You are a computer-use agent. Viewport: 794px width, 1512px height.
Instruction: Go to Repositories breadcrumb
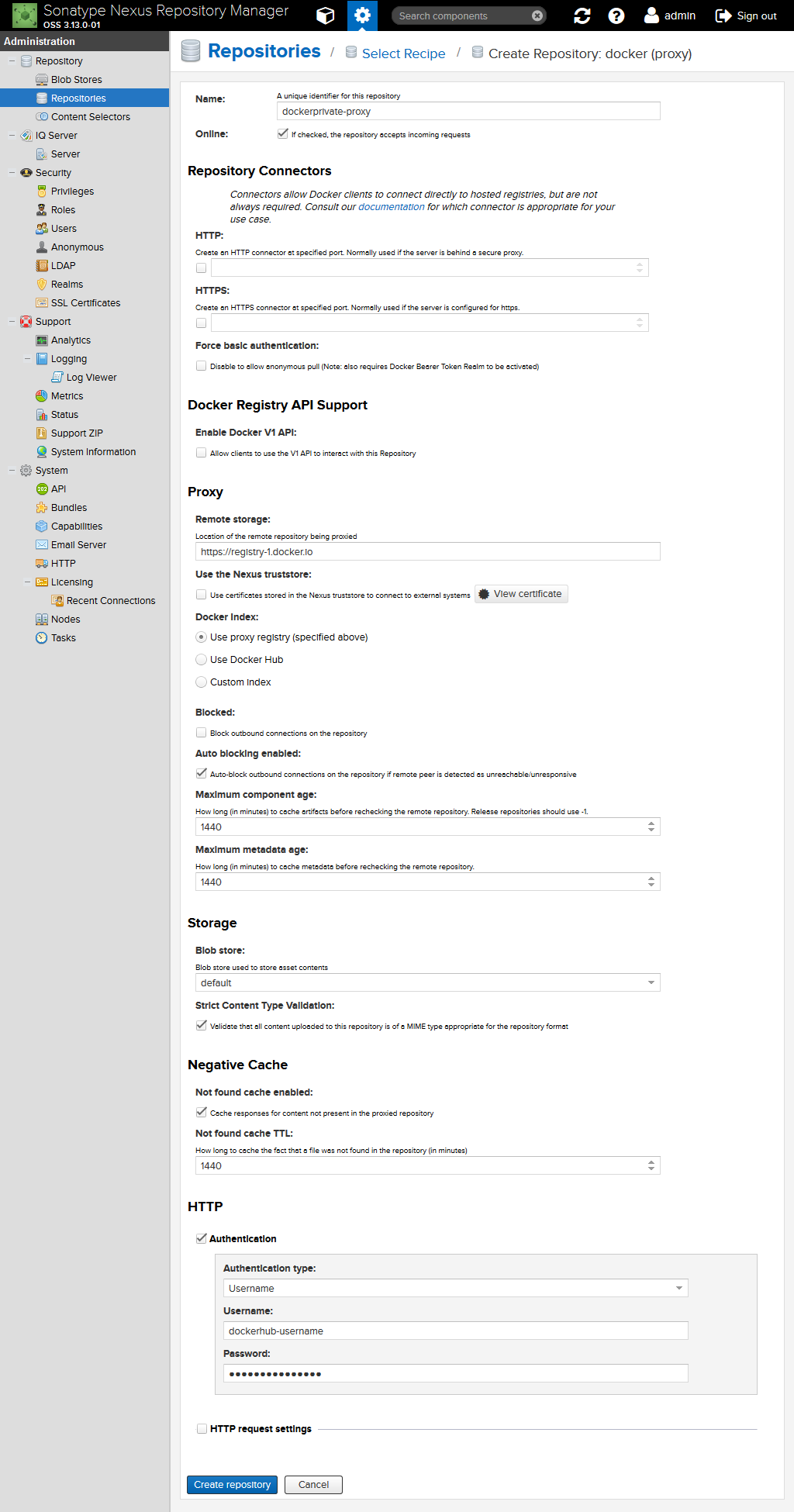[264, 51]
